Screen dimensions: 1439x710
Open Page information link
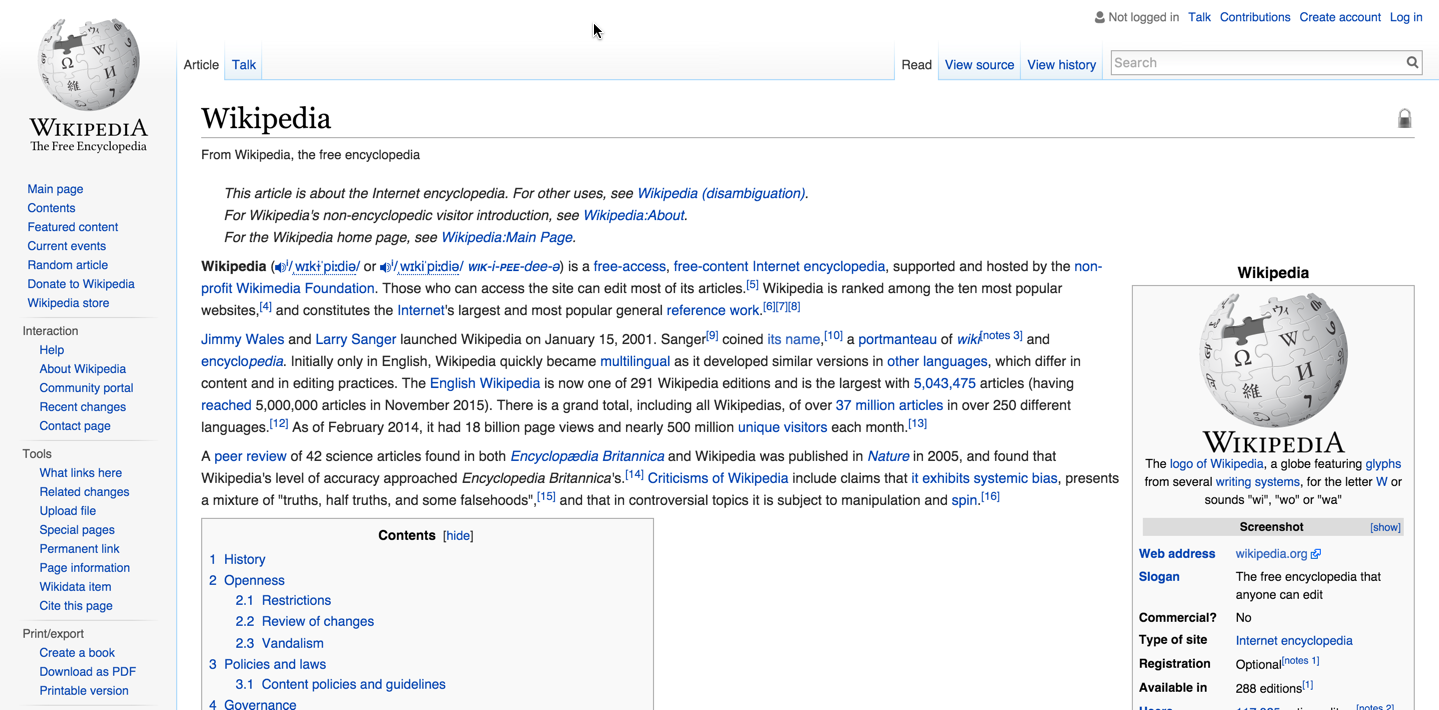pos(84,568)
